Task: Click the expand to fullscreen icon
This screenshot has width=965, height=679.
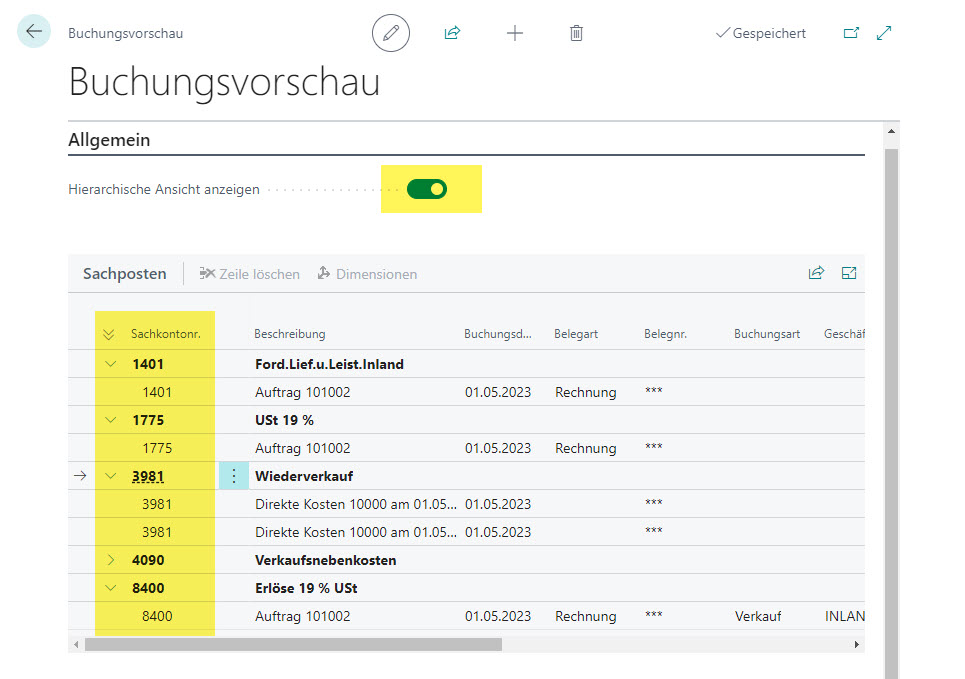Action: pos(884,33)
